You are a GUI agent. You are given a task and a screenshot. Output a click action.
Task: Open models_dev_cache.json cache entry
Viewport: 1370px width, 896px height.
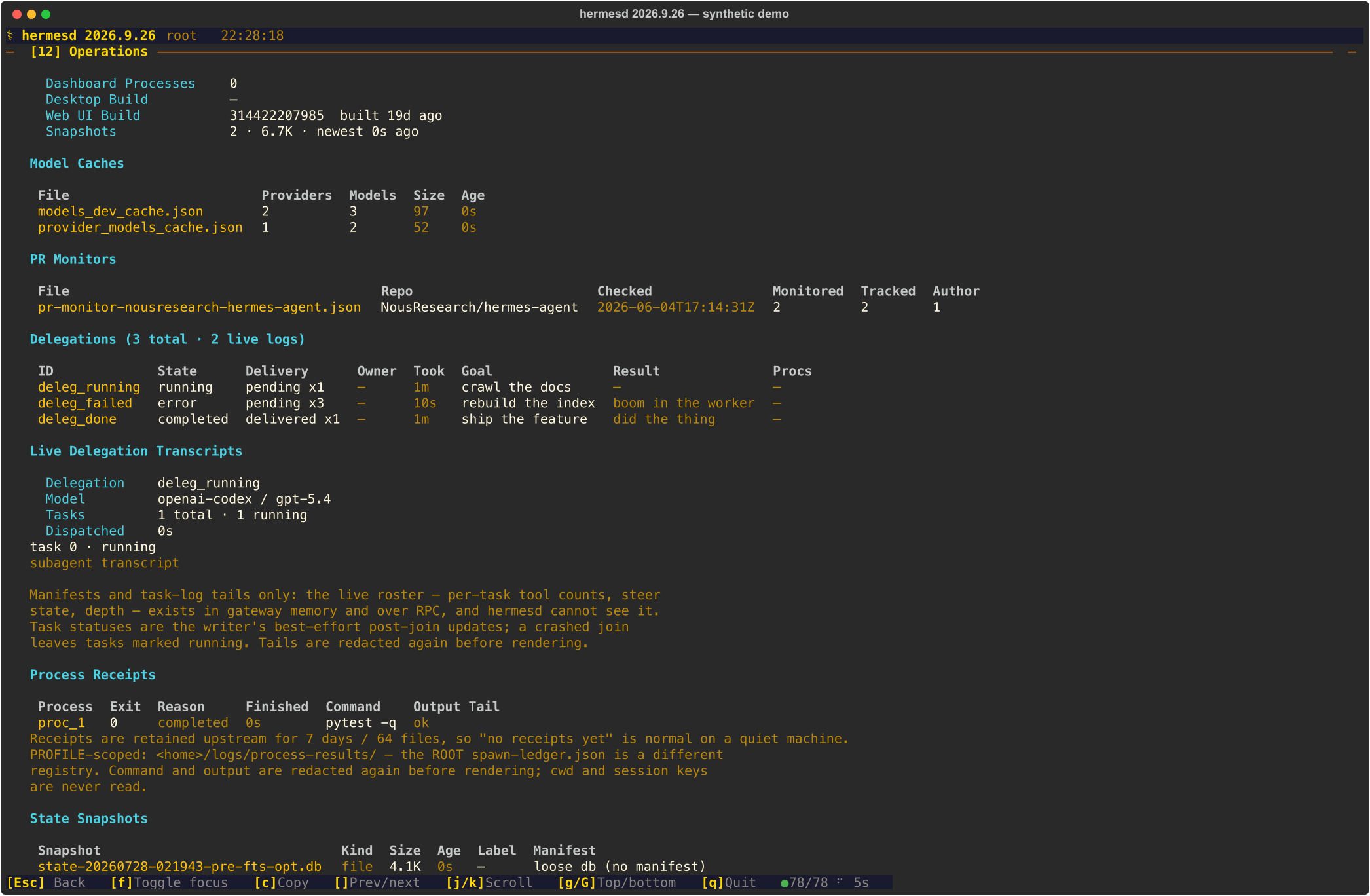tap(120, 211)
